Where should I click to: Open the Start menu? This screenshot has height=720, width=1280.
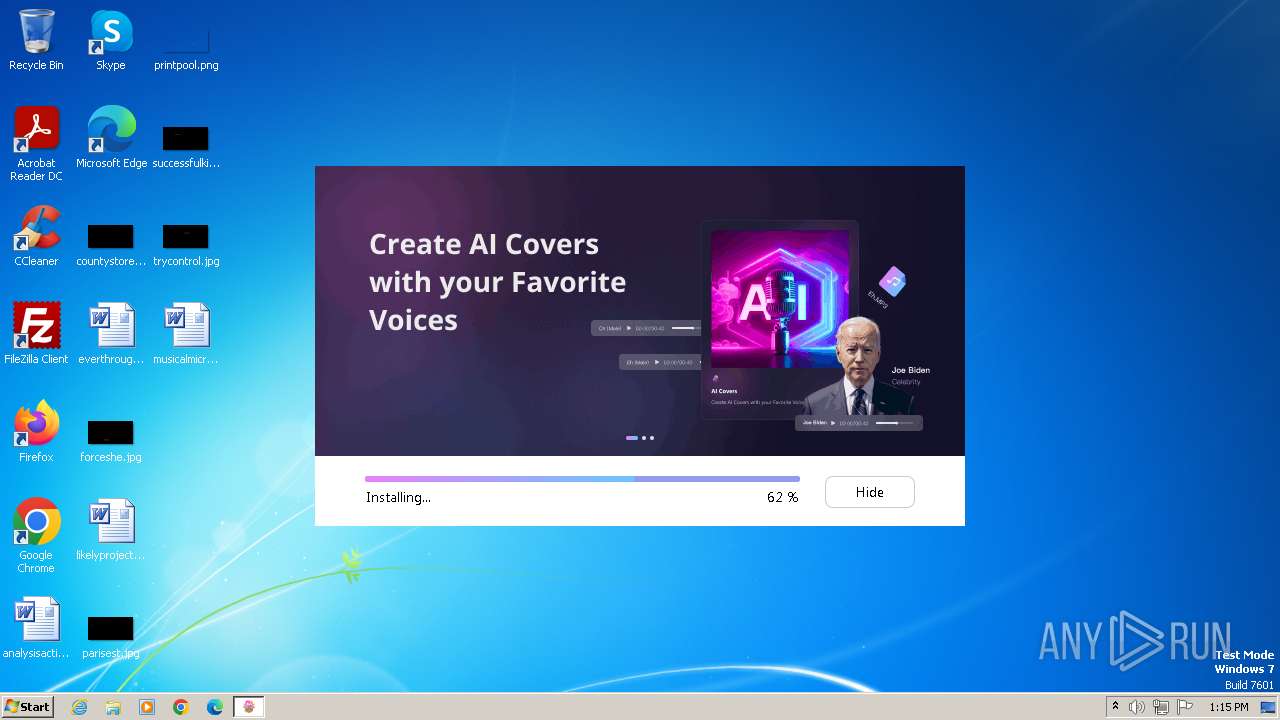coord(27,707)
